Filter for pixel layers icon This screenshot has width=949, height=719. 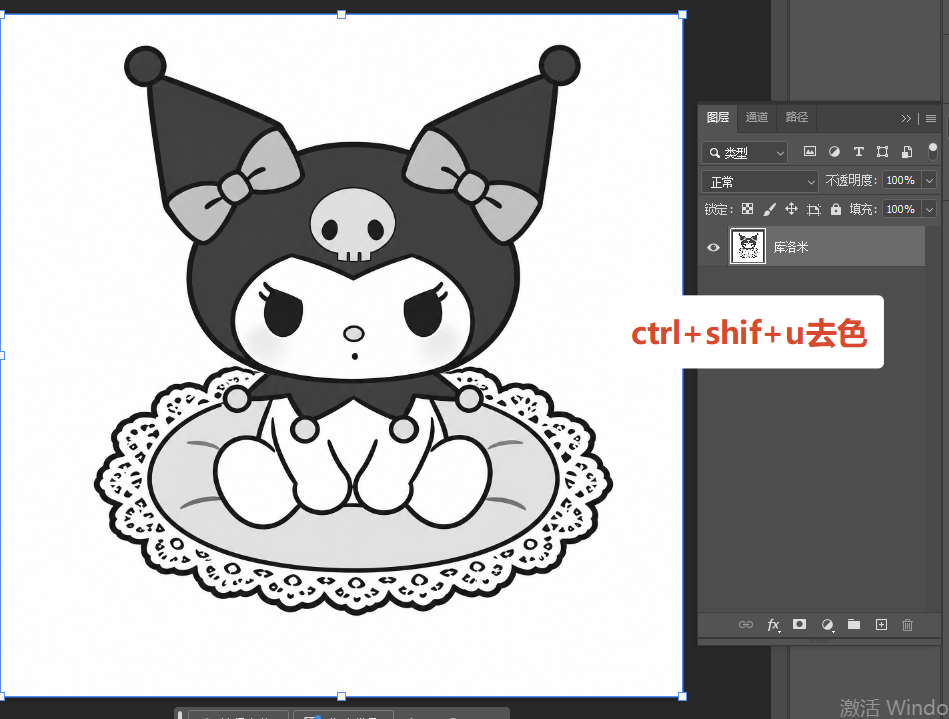pyautogui.click(x=810, y=151)
